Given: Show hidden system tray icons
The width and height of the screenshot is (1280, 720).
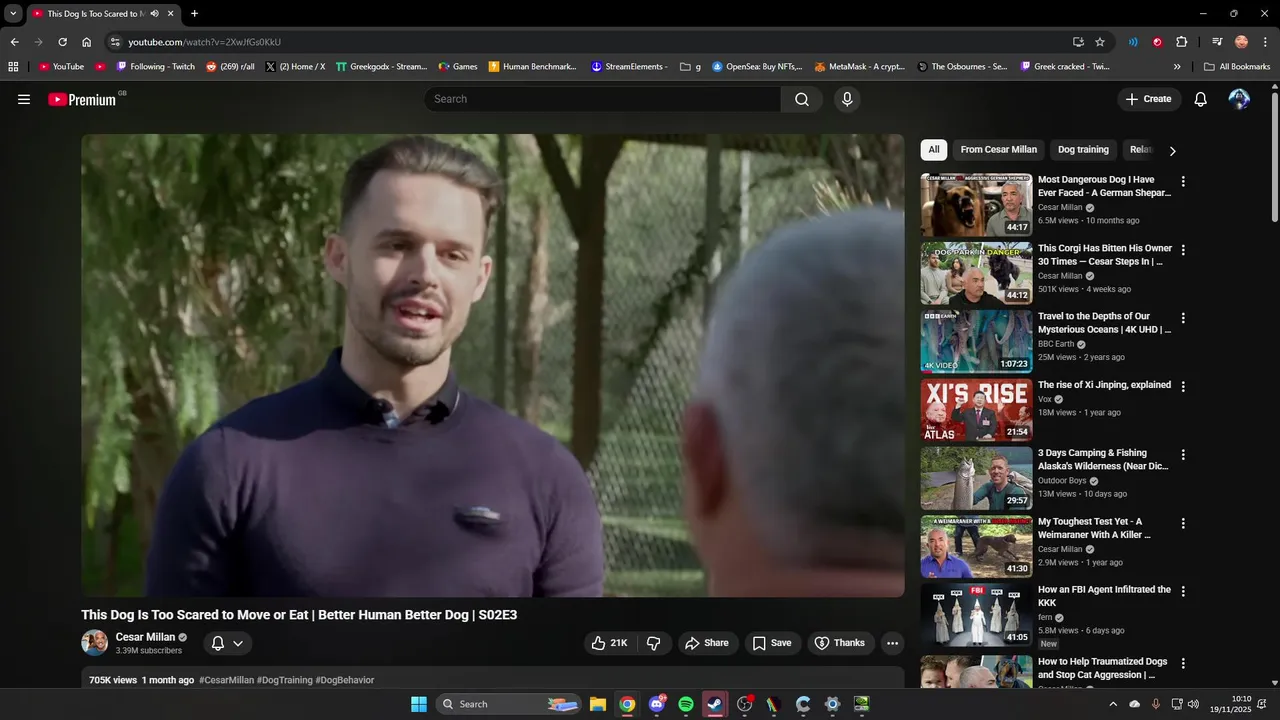Looking at the screenshot, I should [x=1113, y=704].
